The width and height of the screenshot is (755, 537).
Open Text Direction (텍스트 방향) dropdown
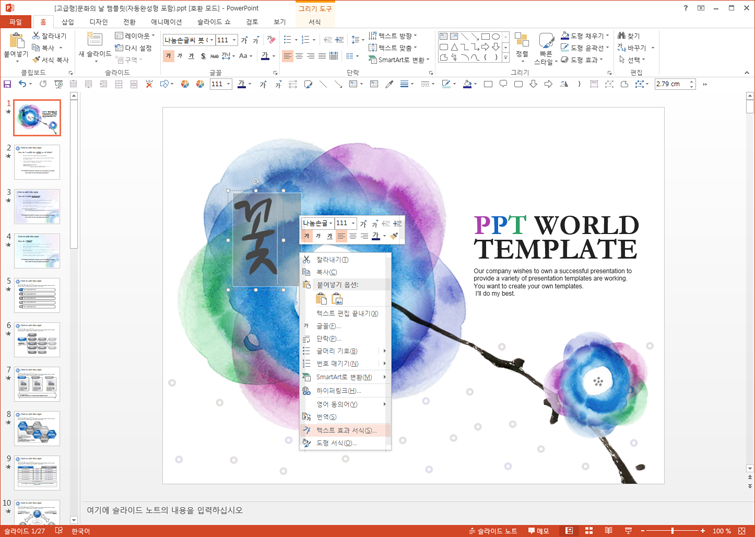click(x=392, y=36)
